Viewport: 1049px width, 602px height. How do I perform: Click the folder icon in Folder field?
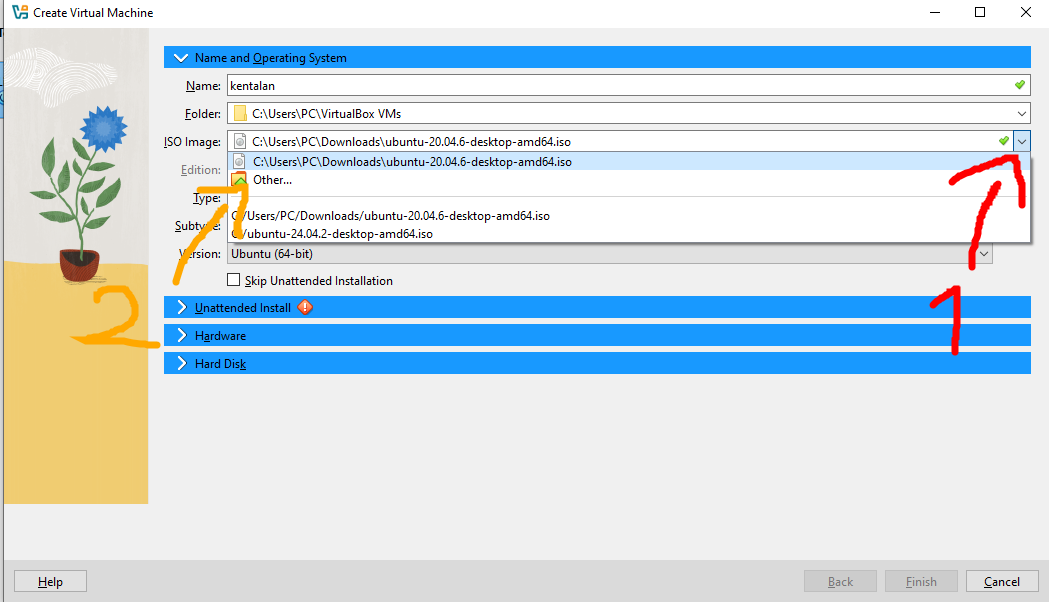point(240,114)
